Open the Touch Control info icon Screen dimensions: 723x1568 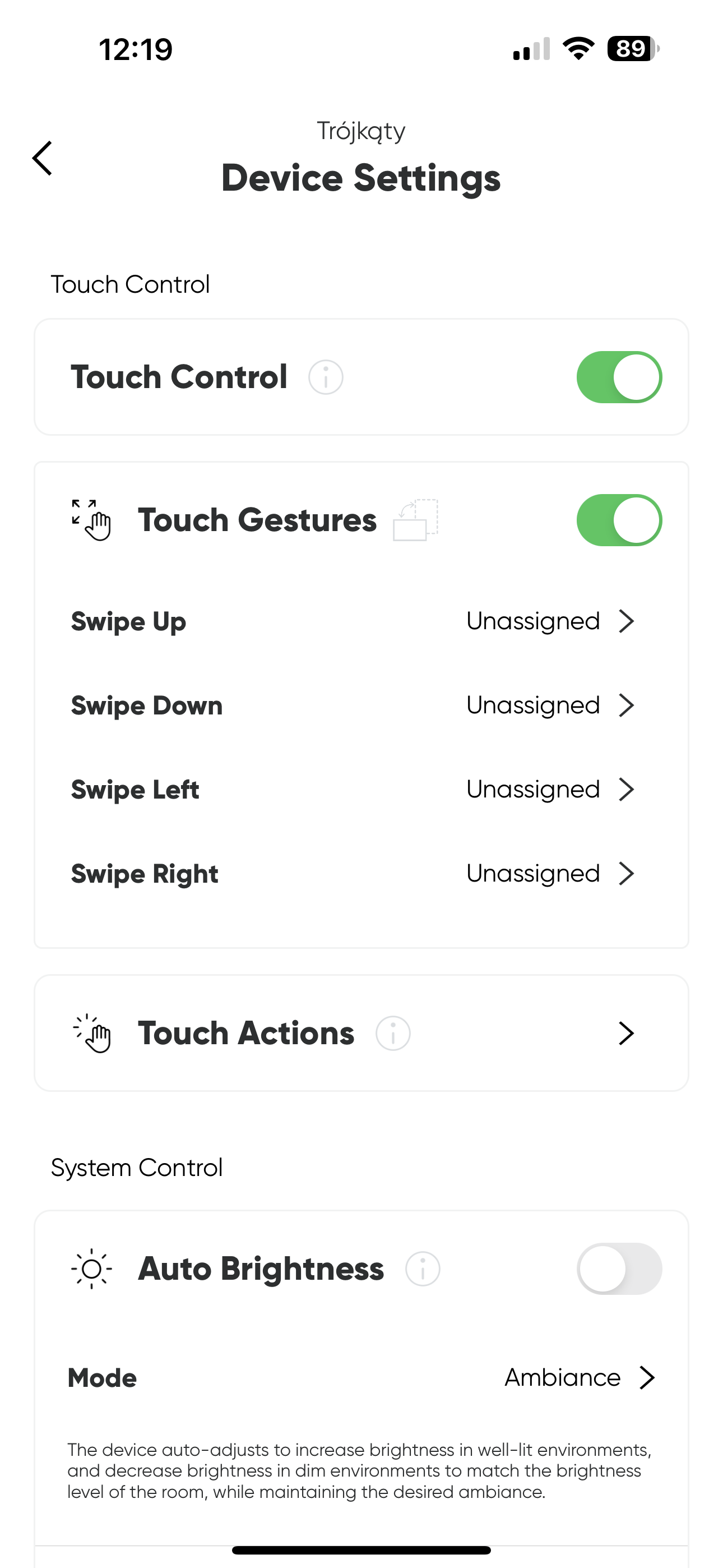pos(326,377)
